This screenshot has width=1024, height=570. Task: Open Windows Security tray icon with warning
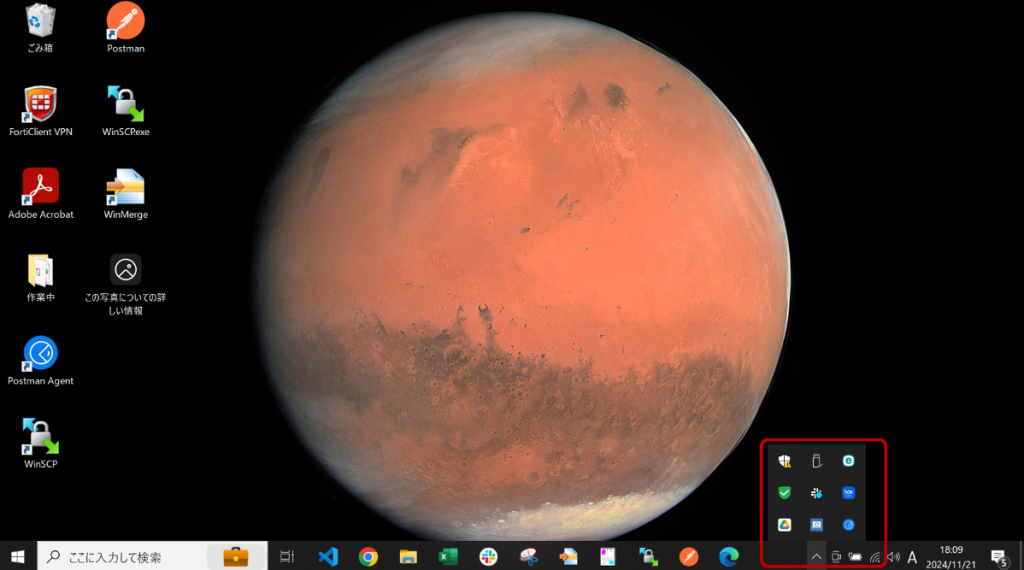click(x=784, y=461)
